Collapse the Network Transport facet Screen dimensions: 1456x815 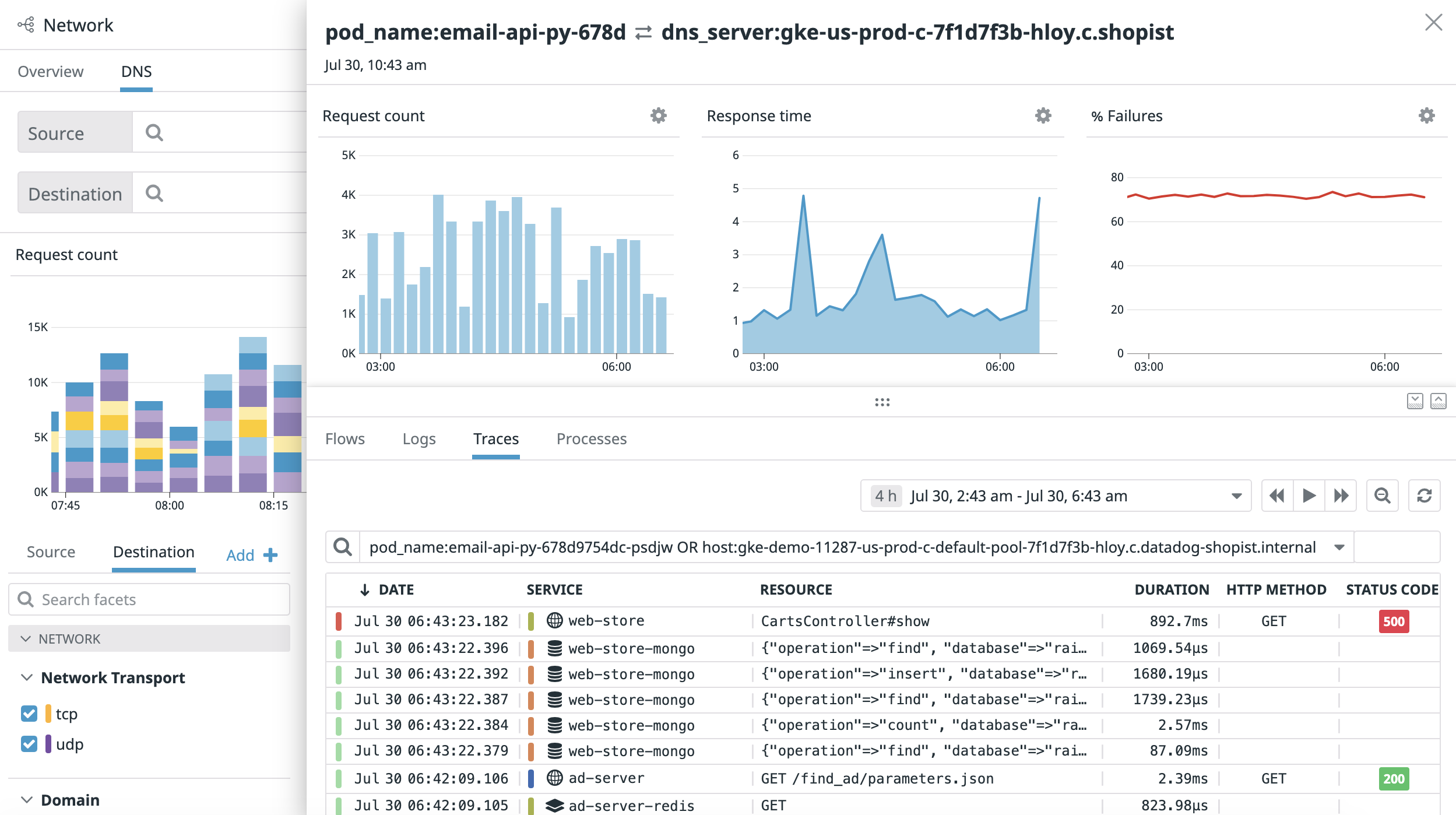click(26, 677)
